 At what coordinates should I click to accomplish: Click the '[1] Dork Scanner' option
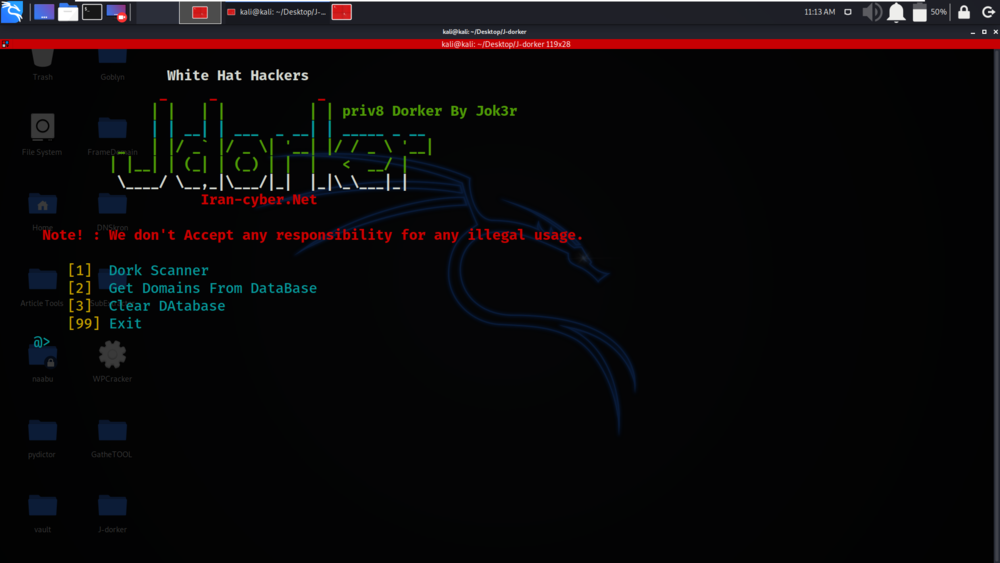(138, 270)
